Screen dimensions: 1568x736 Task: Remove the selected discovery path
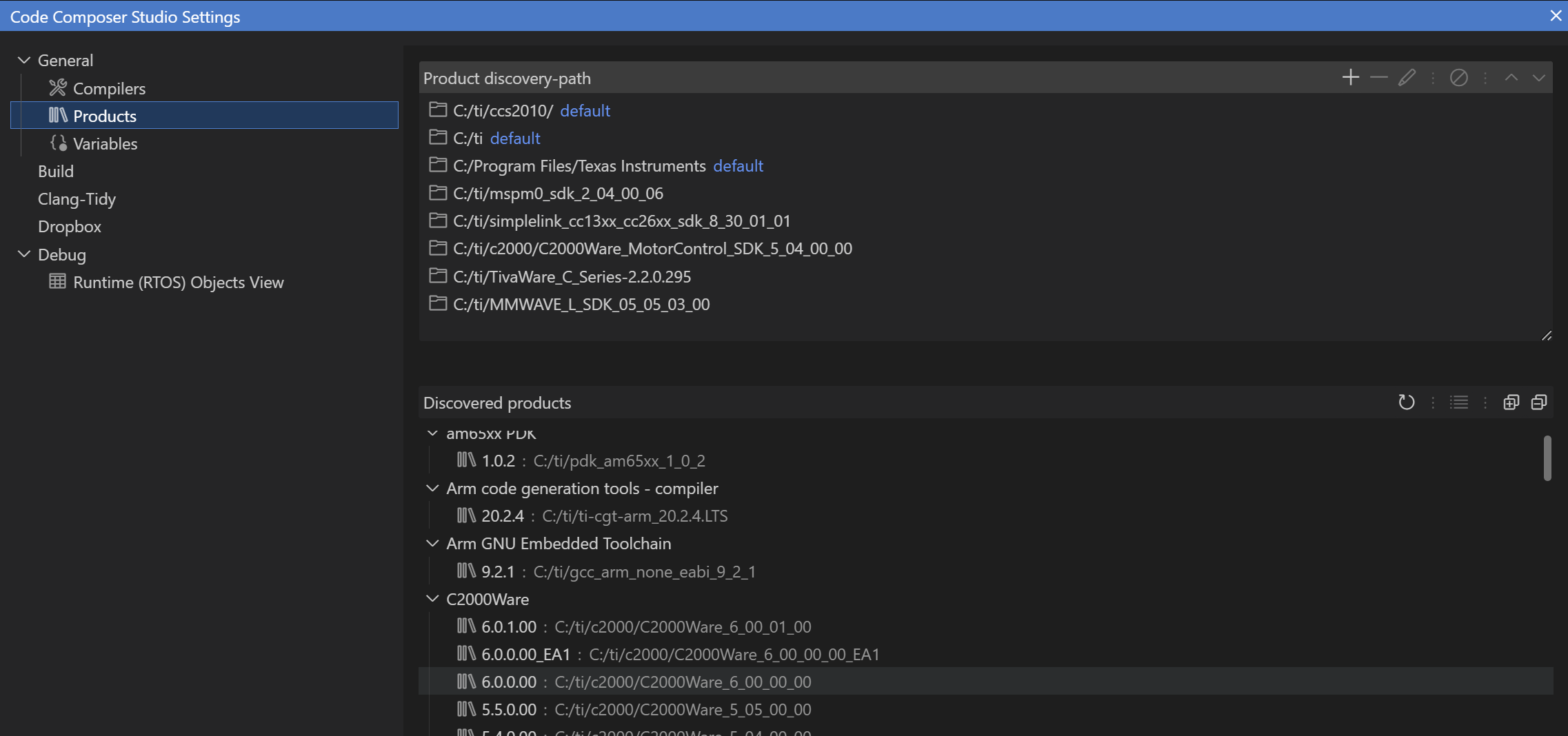click(1379, 78)
